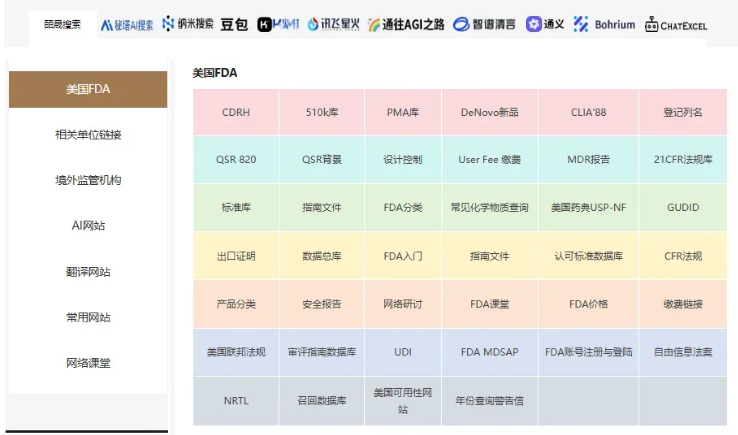Open the NRTL cell
The height and width of the screenshot is (435, 738).
236,401
